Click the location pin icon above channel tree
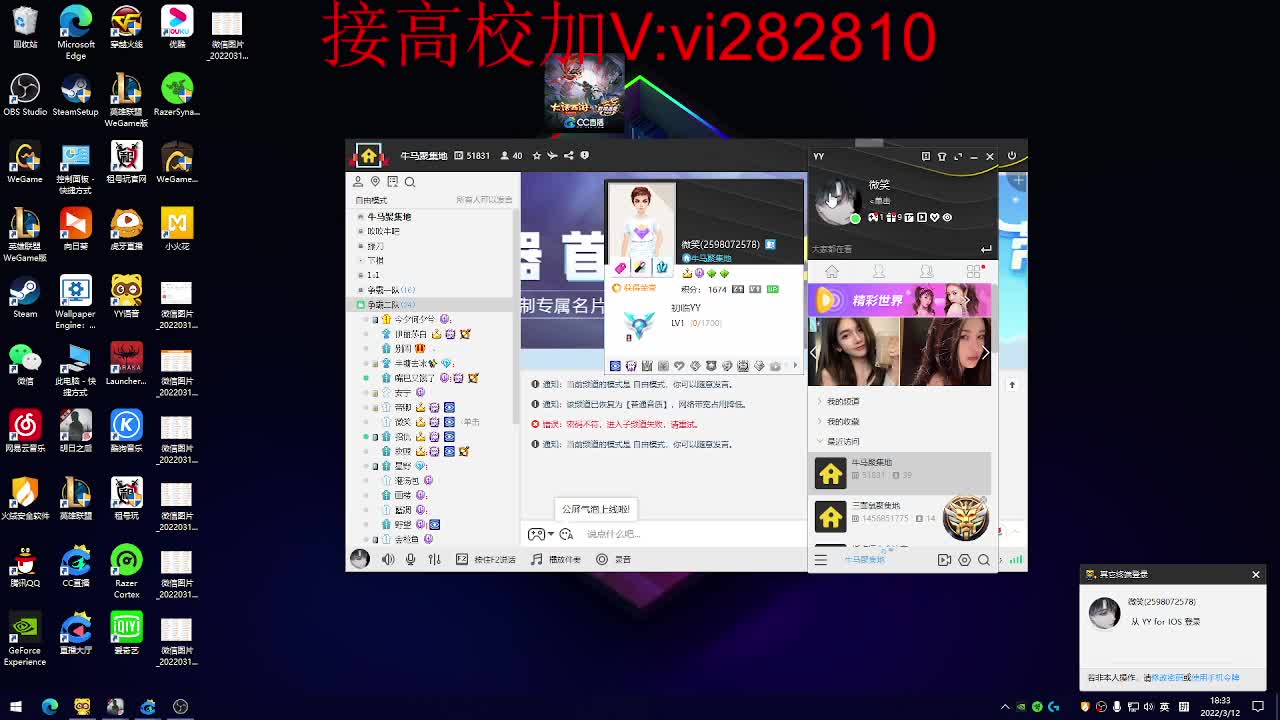Screen dimensions: 1280x720 [x=375, y=182]
